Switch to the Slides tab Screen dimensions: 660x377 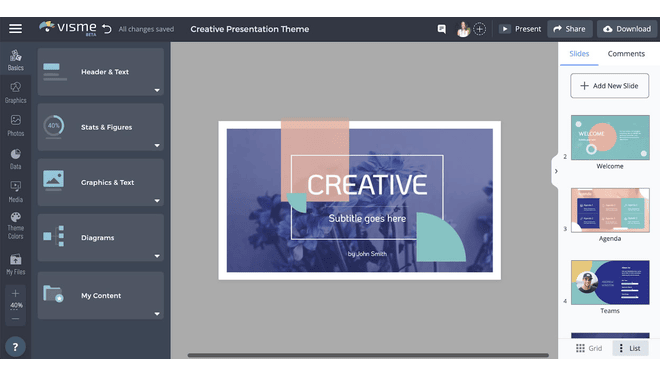[x=579, y=54]
